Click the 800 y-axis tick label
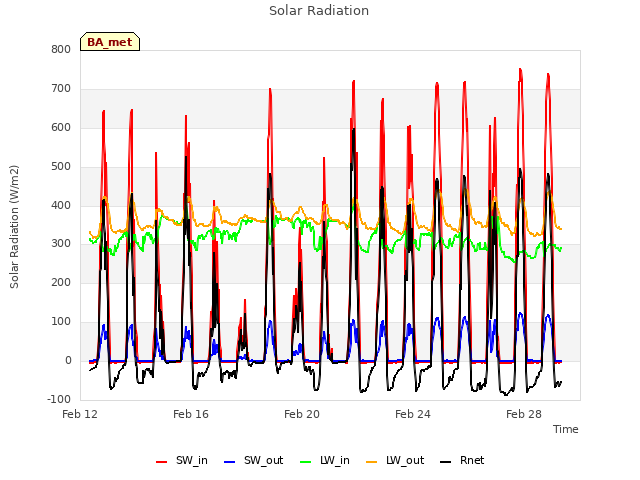Screen dimensions: 640x480 (x=61, y=50)
